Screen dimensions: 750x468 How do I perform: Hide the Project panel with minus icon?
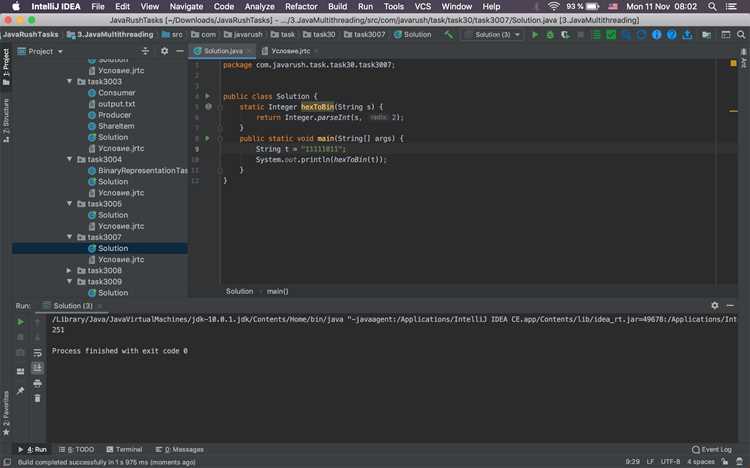(x=180, y=51)
